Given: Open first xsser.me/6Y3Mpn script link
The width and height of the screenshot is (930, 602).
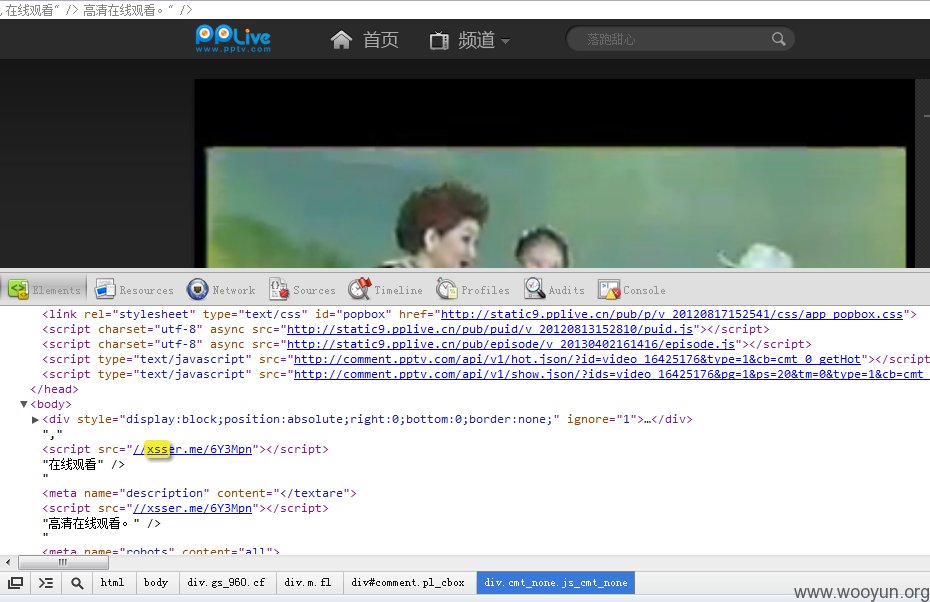Looking at the screenshot, I should (192, 449).
